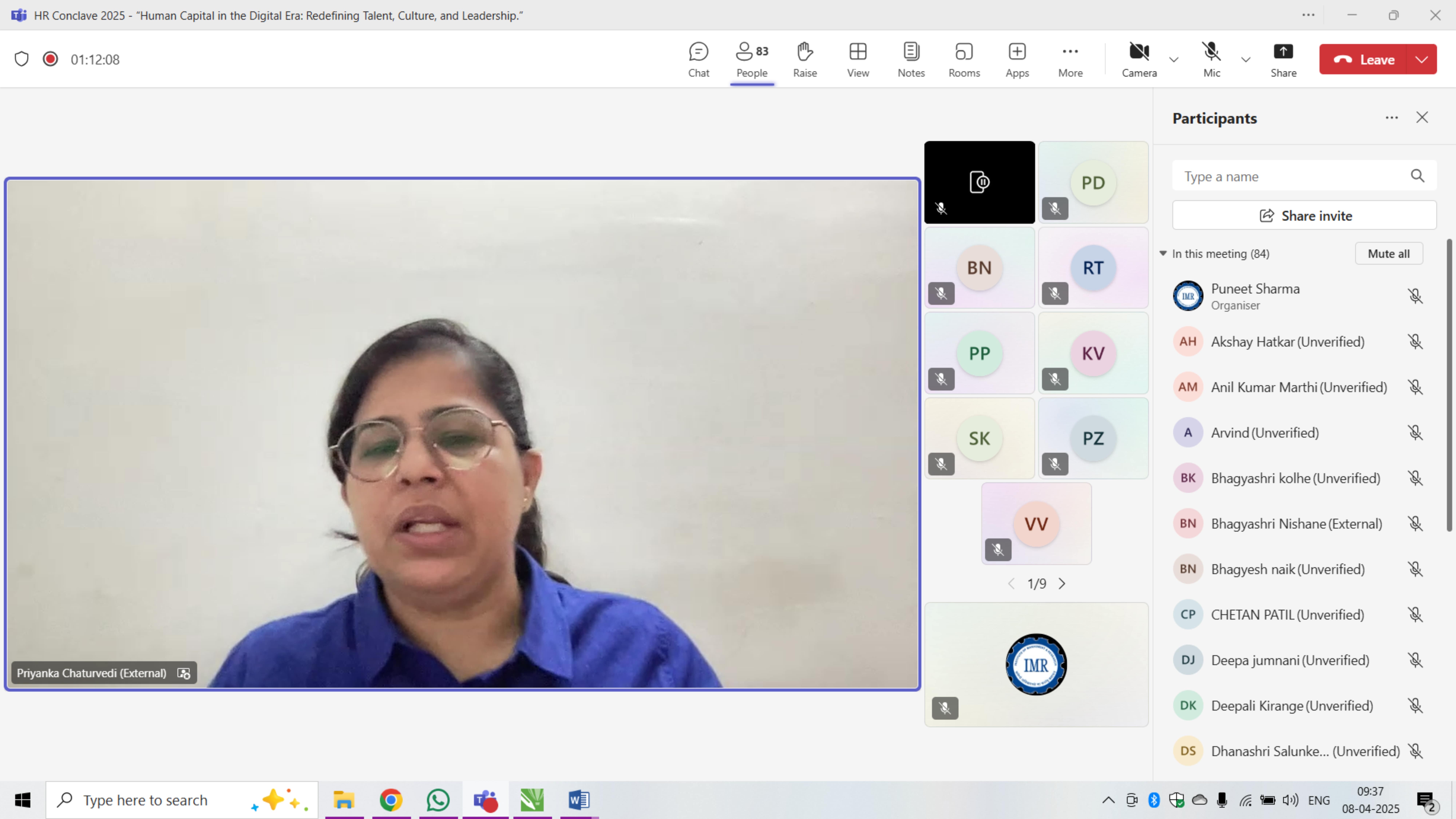This screenshot has height=819, width=1456.
Task: Click the participant search magnifier icon
Action: [x=1418, y=176]
